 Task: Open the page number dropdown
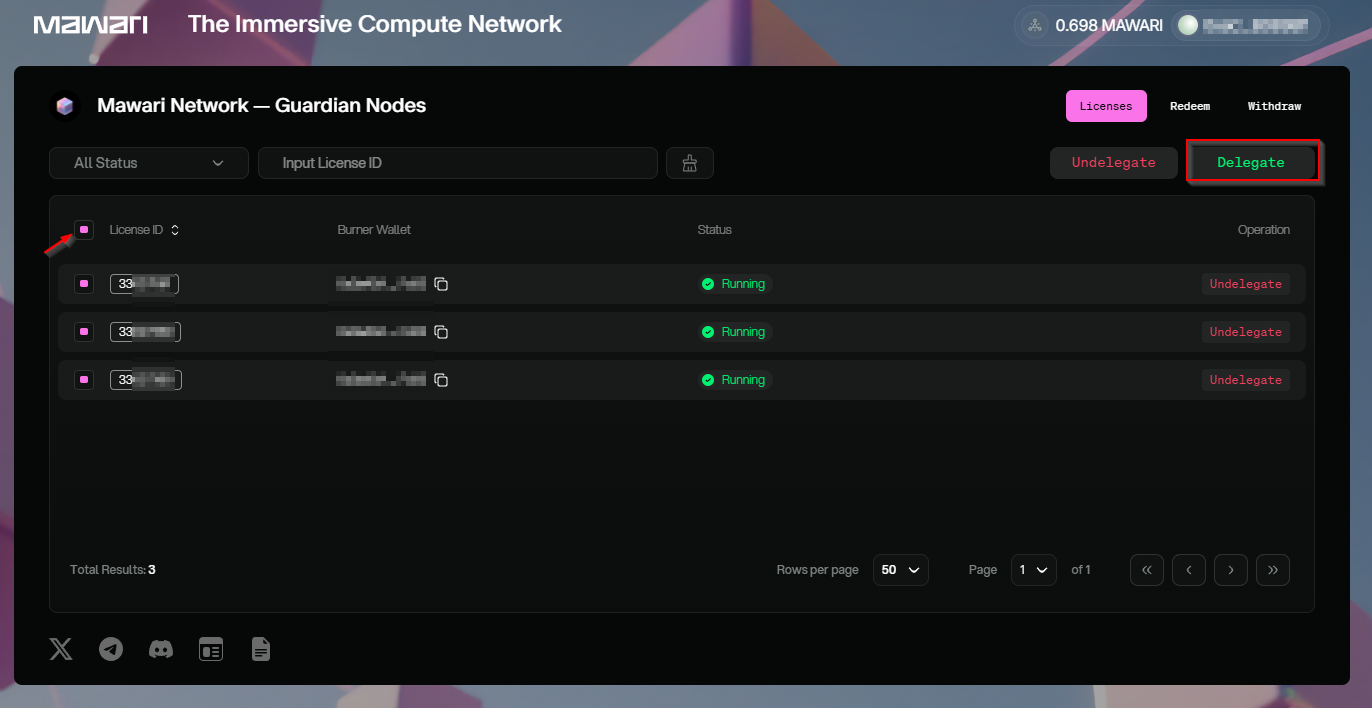click(x=1033, y=570)
